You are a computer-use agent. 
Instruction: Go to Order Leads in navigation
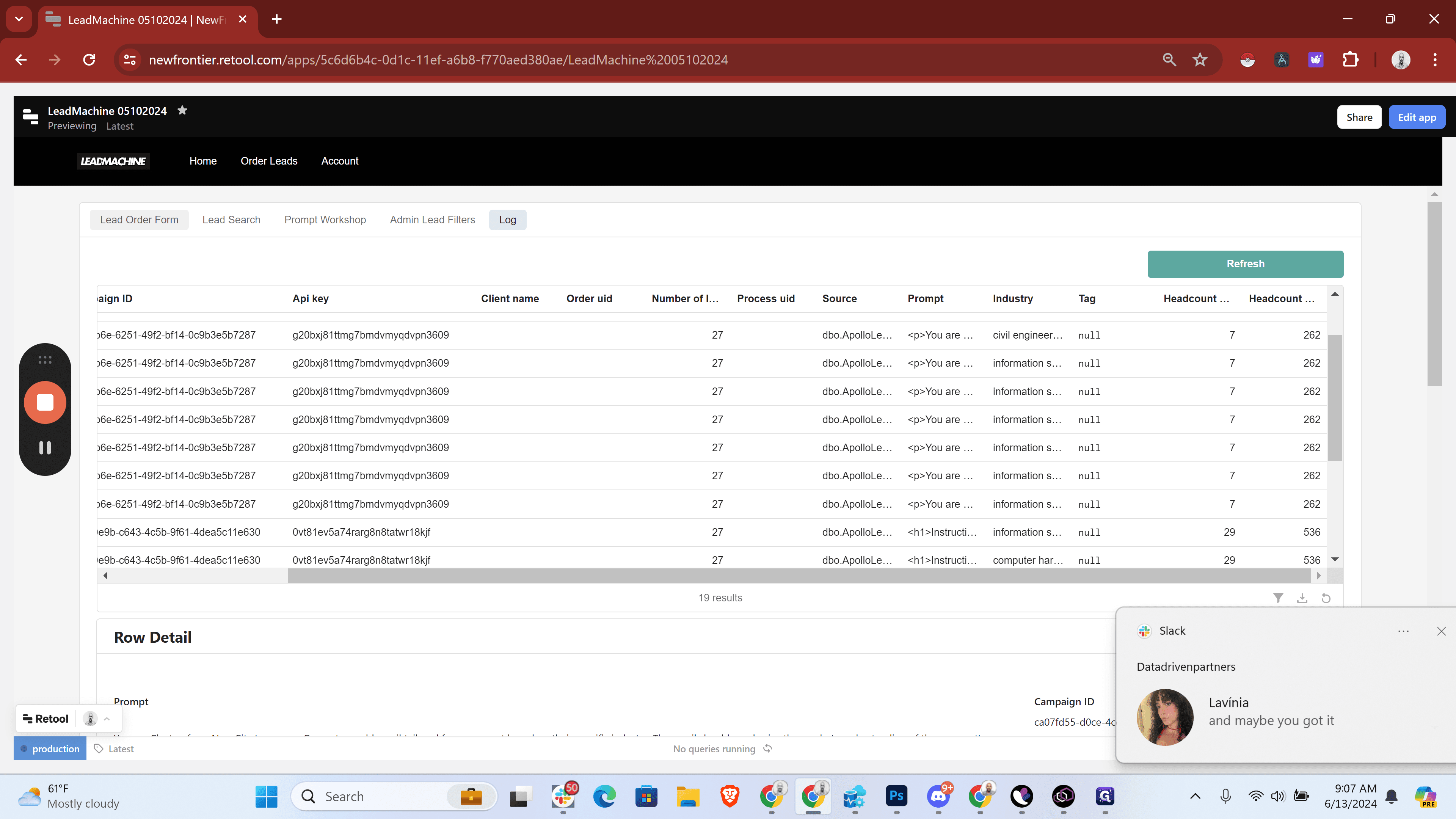[269, 161]
